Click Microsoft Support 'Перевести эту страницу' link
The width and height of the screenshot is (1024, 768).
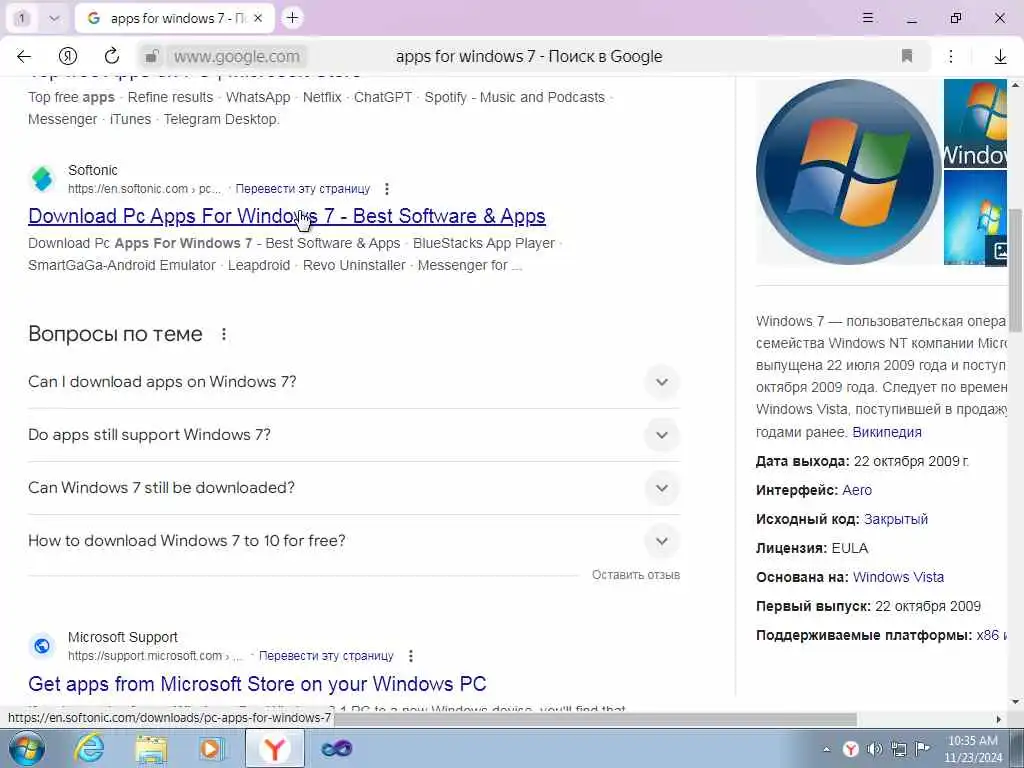(326, 656)
